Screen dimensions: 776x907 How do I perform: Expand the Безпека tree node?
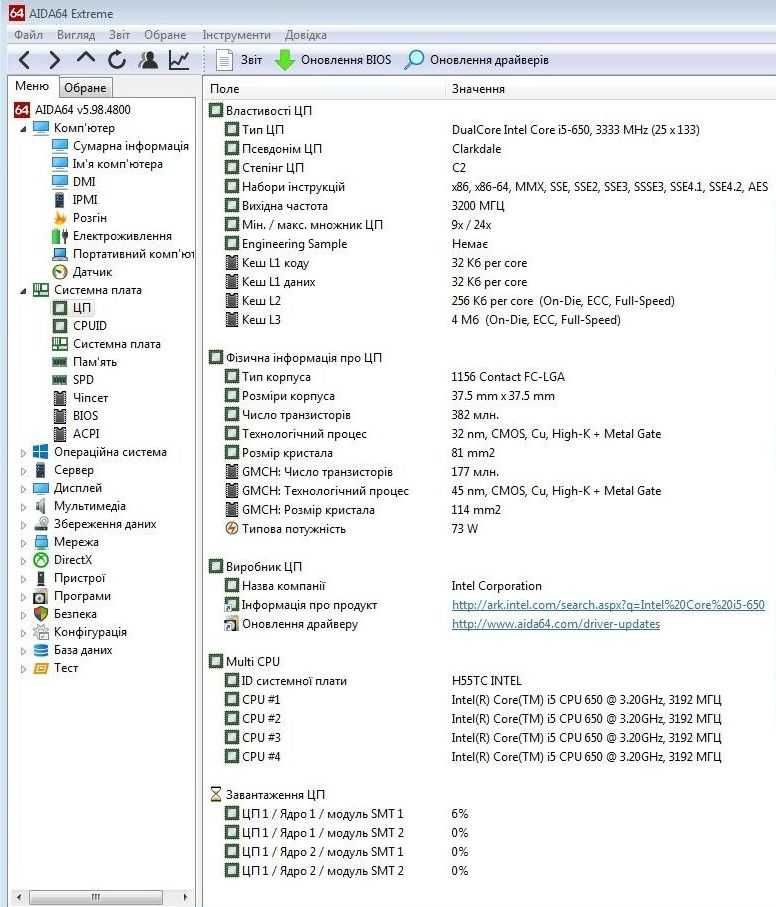pos(23,614)
